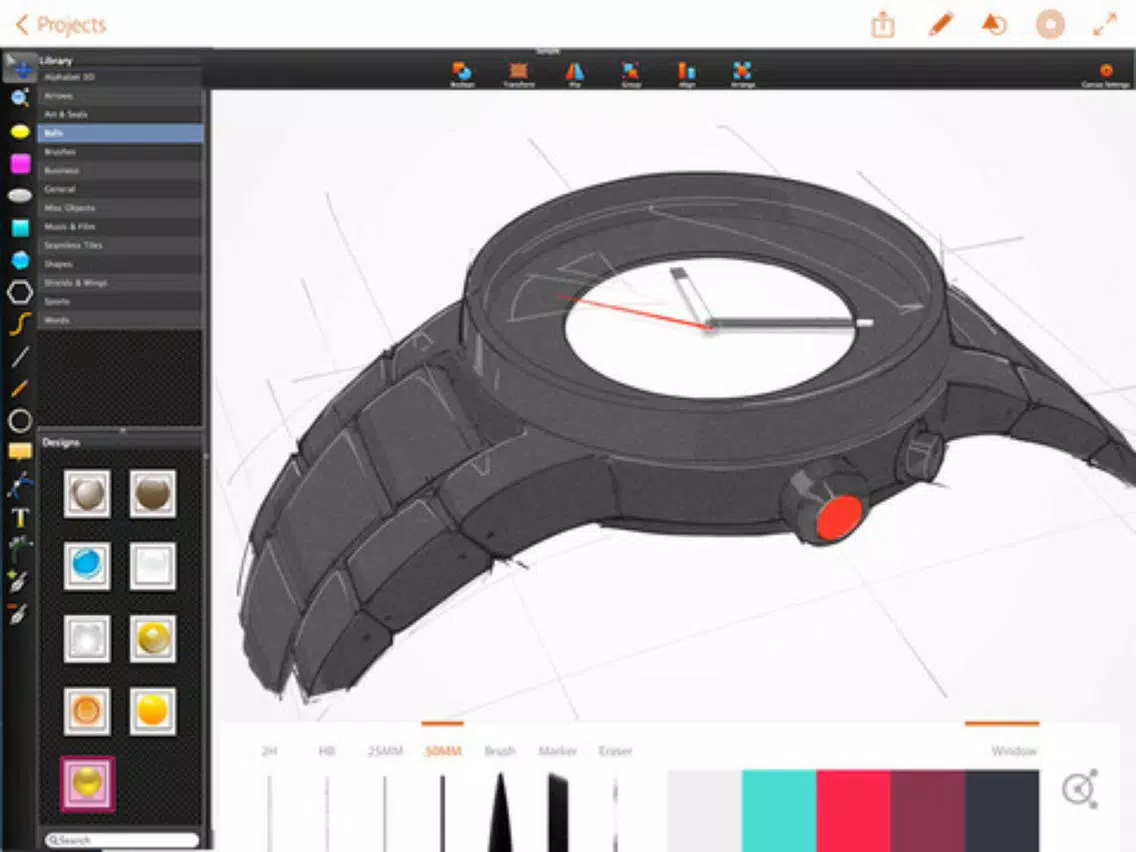Pick the yellow ellipse shape tool
1136x852 pixels.
click(x=20, y=132)
